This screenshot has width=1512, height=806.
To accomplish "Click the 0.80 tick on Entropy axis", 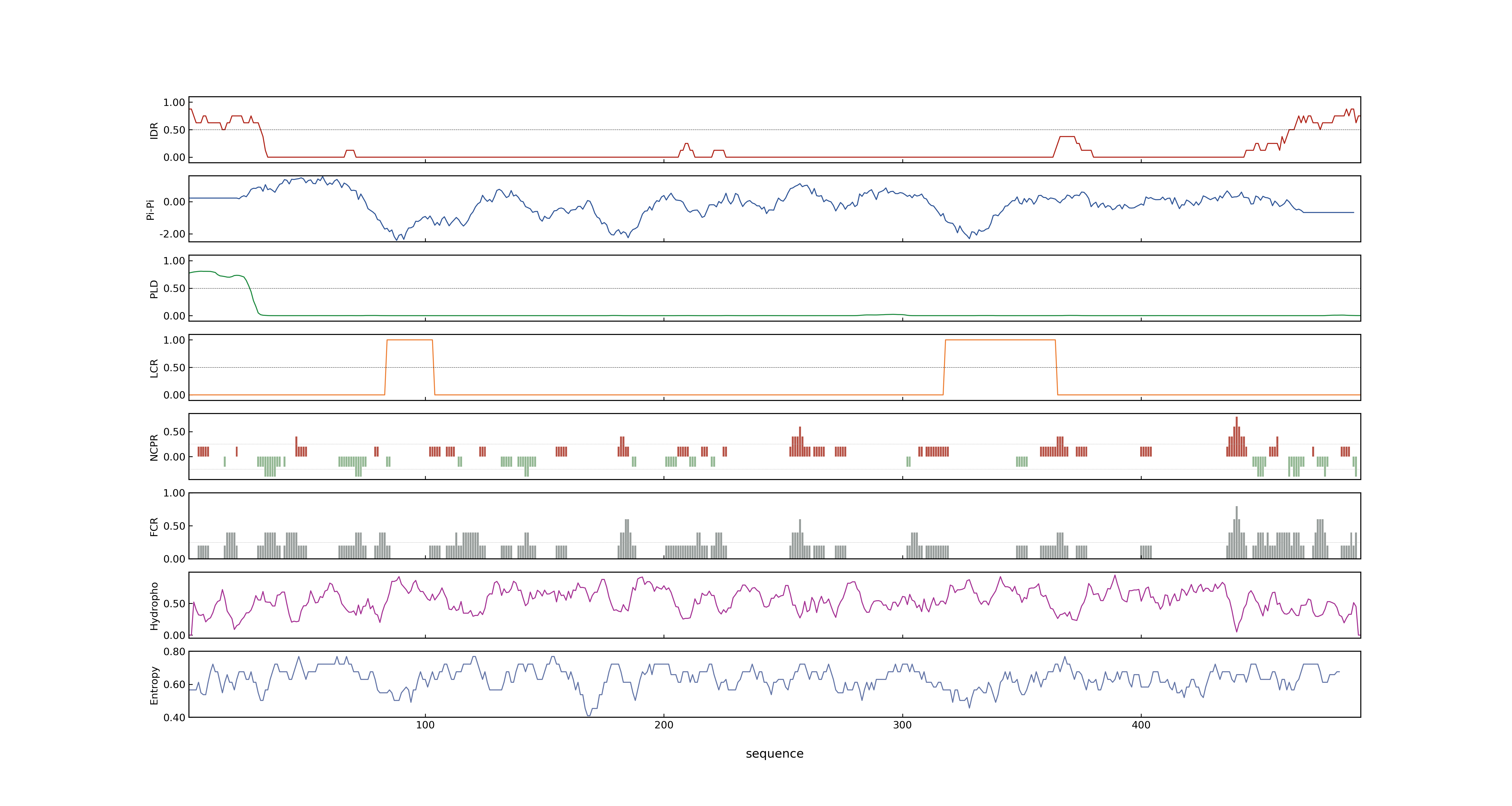I will 174,652.
